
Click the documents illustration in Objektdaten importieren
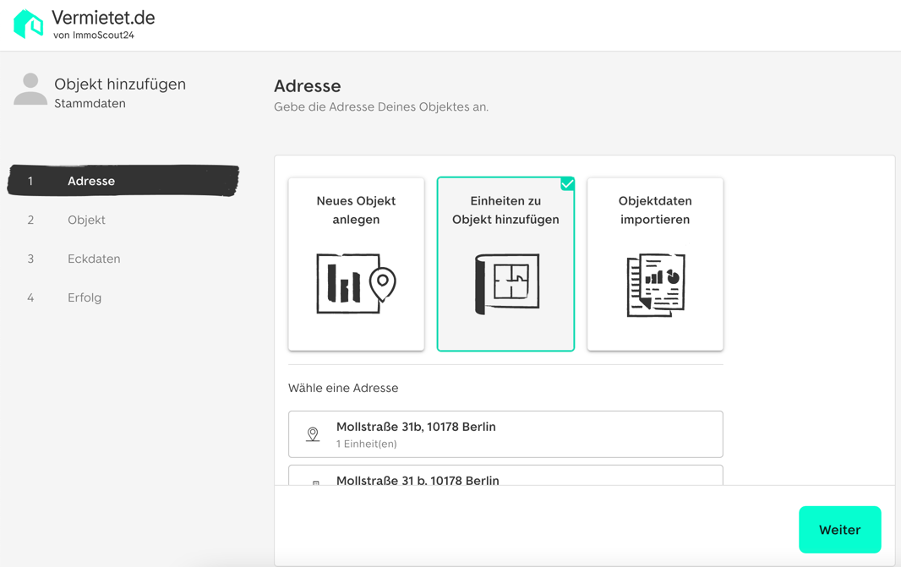click(x=656, y=285)
